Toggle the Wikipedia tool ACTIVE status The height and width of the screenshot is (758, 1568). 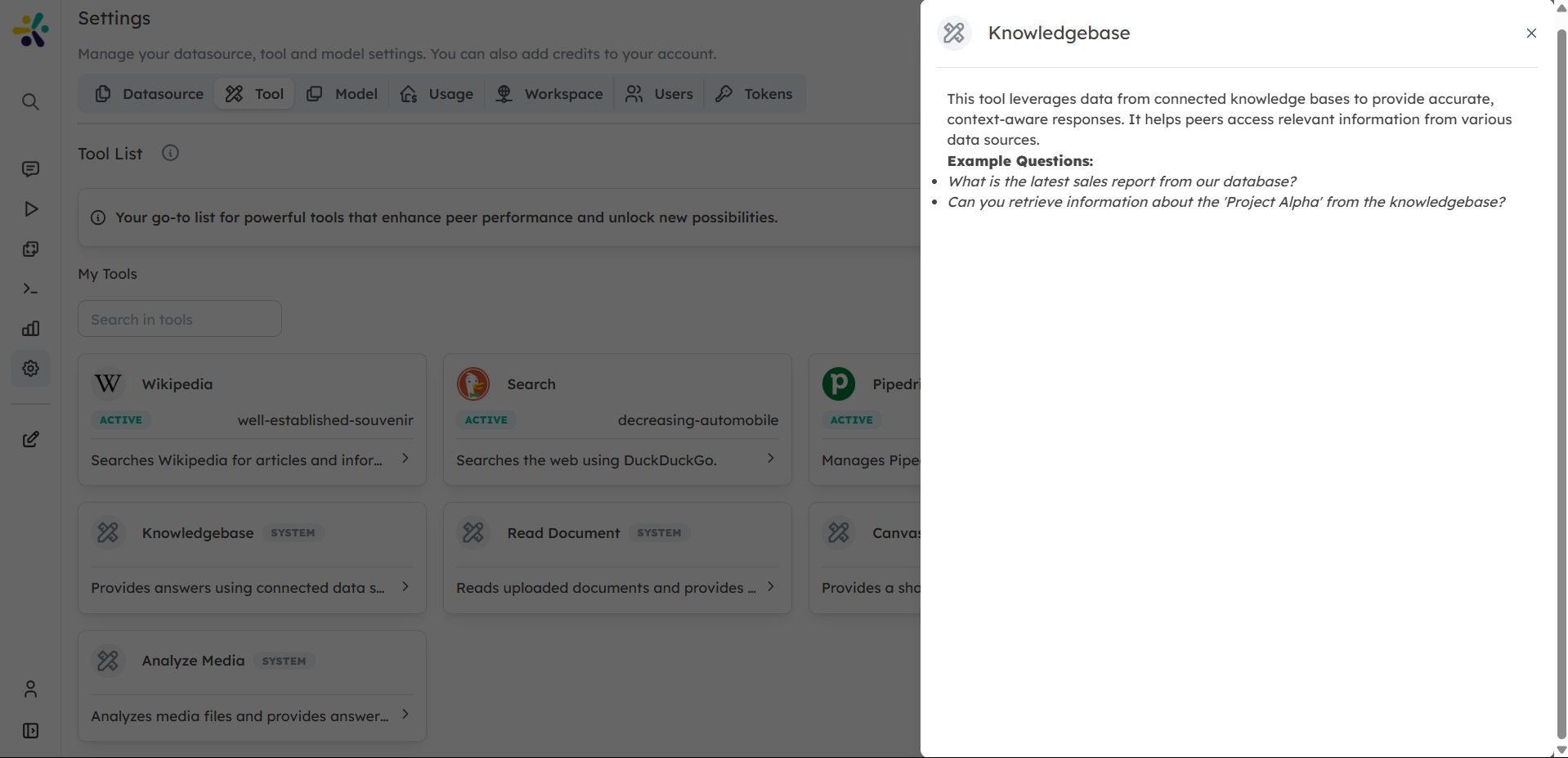pyautogui.click(x=121, y=419)
